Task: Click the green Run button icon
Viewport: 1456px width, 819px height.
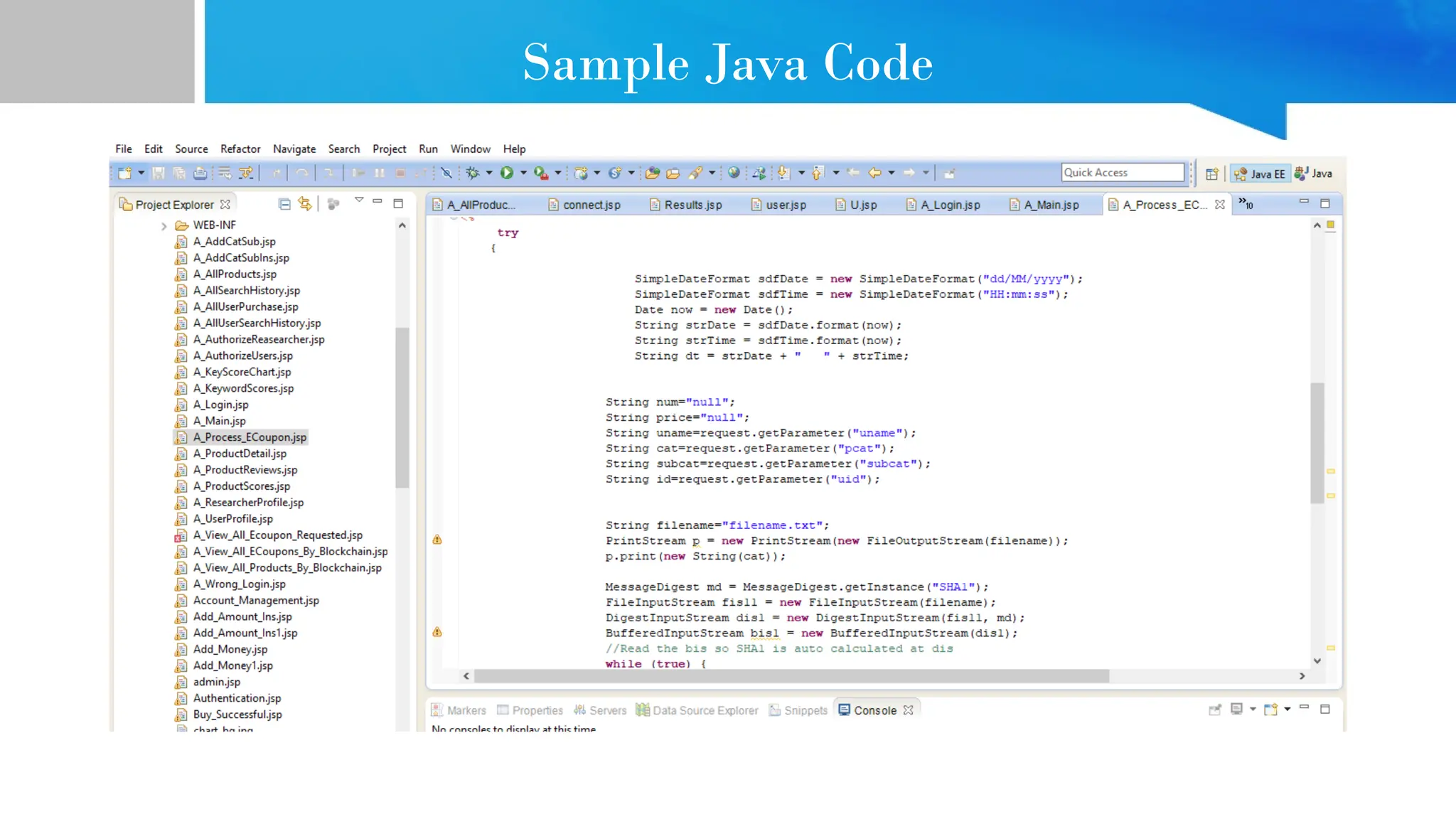Action: tap(507, 173)
